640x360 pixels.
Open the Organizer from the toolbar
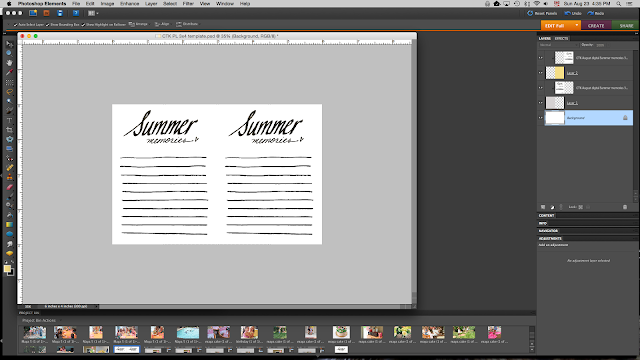[33, 13]
